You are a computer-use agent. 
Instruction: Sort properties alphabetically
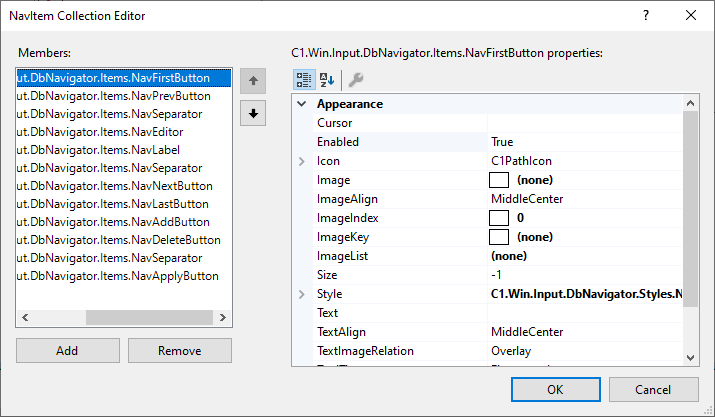327,80
